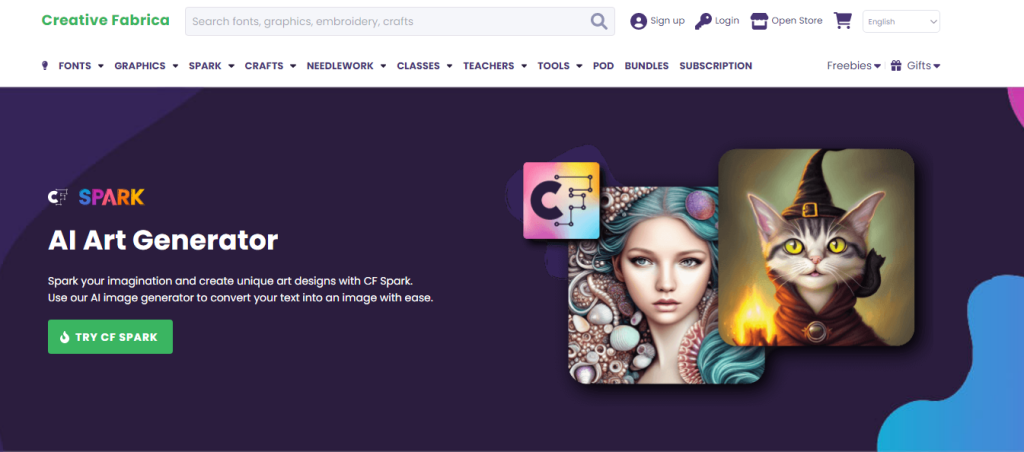Expand the CRAFTS menu arrow
The height and width of the screenshot is (452, 1024).
click(293, 66)
